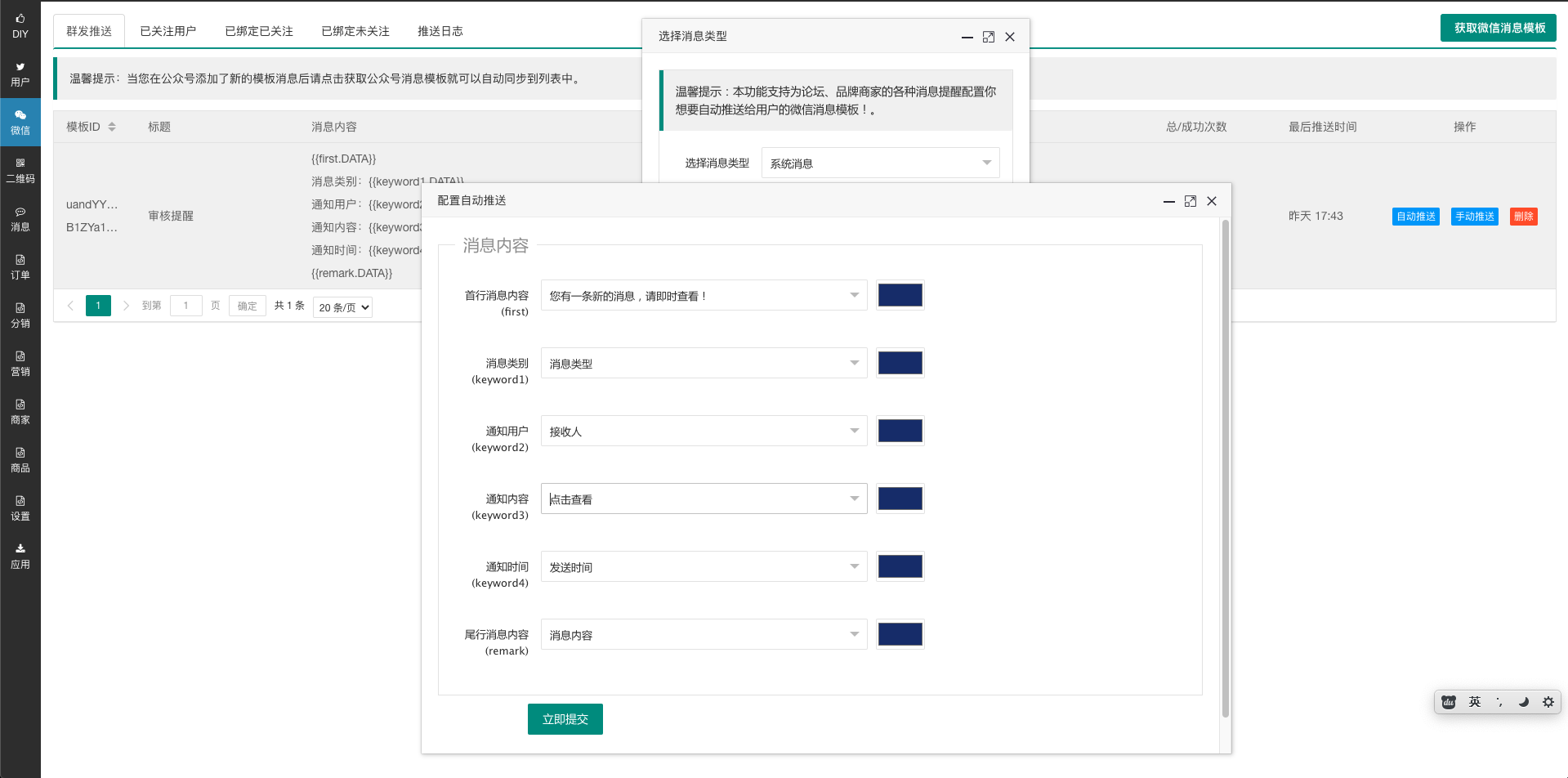
Task: Open the 消息 section in sidebar
Action: coord(20,219)
